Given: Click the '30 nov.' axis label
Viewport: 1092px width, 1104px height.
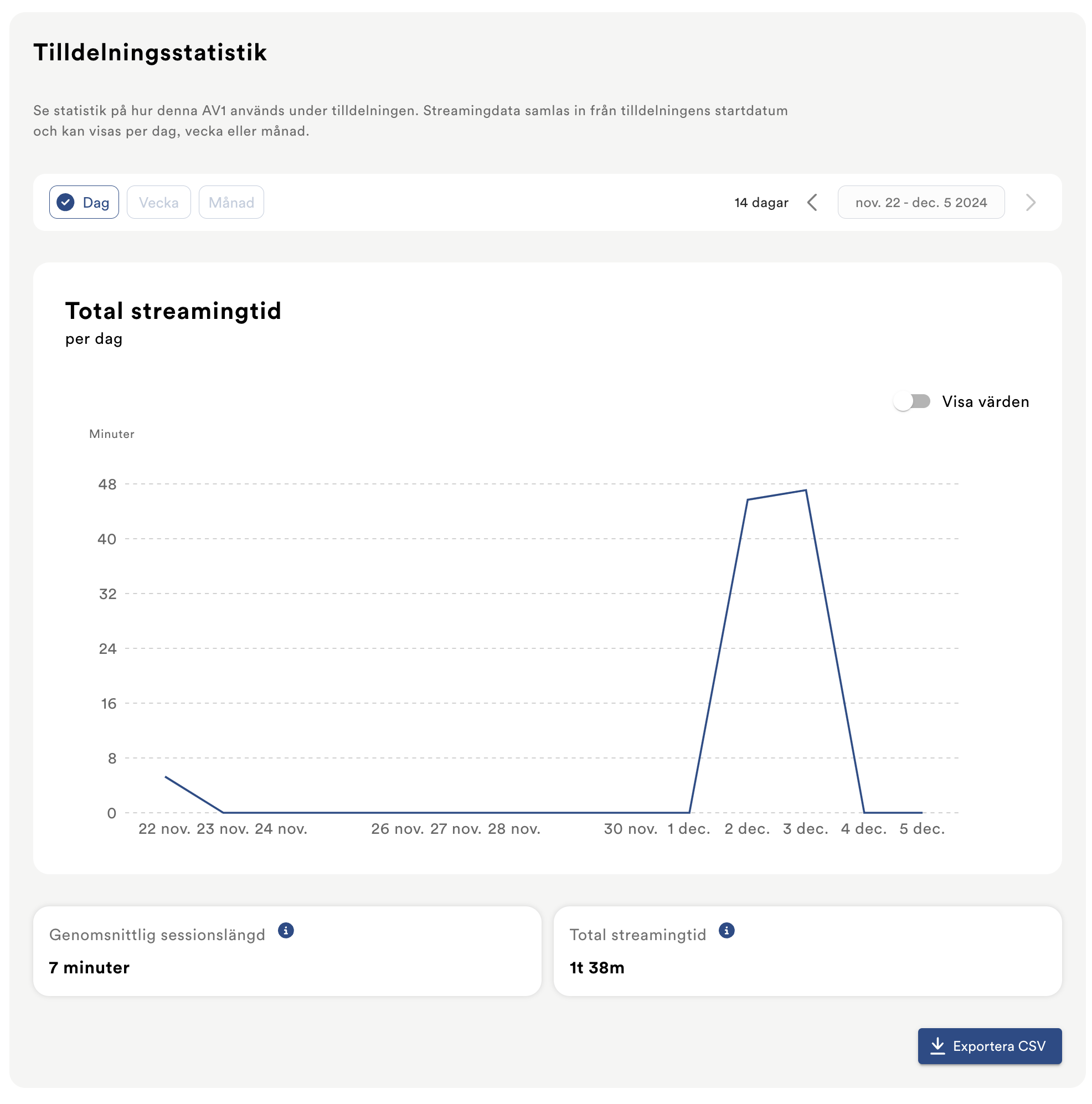Looking at the screenshot, I should coord(631,829).
